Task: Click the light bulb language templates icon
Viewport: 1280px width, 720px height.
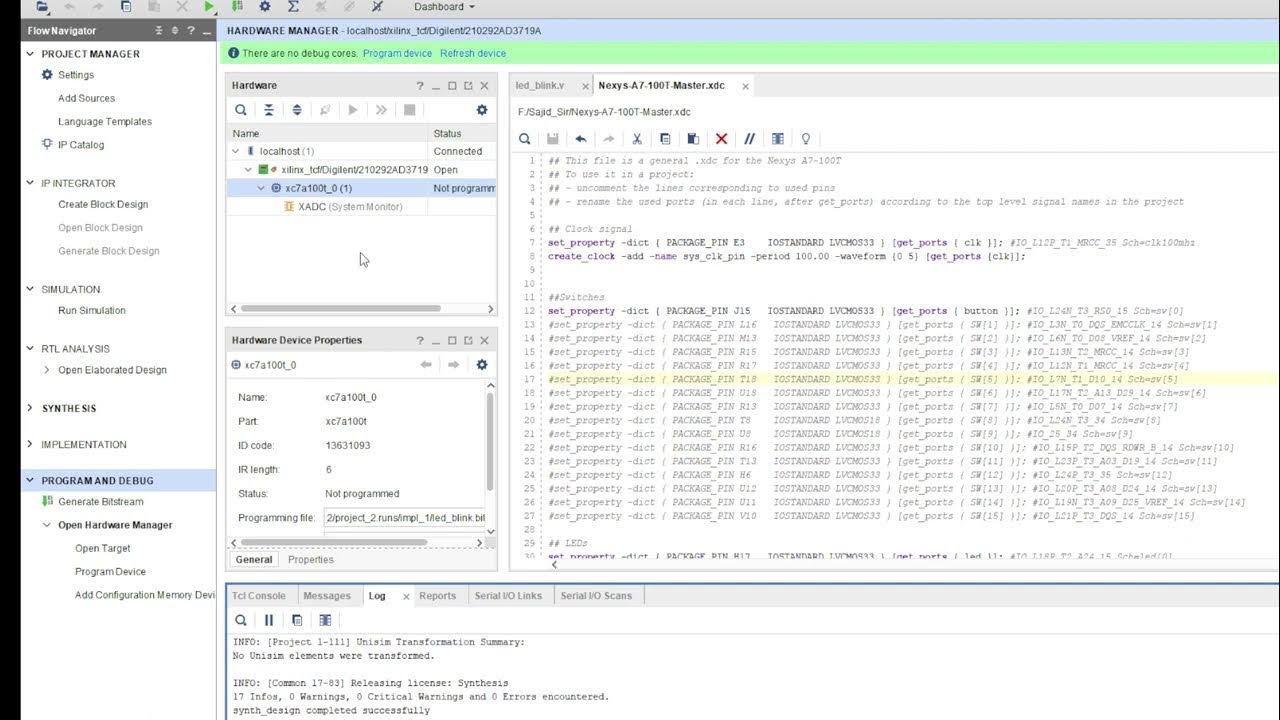Action: (x=805, y=139)
